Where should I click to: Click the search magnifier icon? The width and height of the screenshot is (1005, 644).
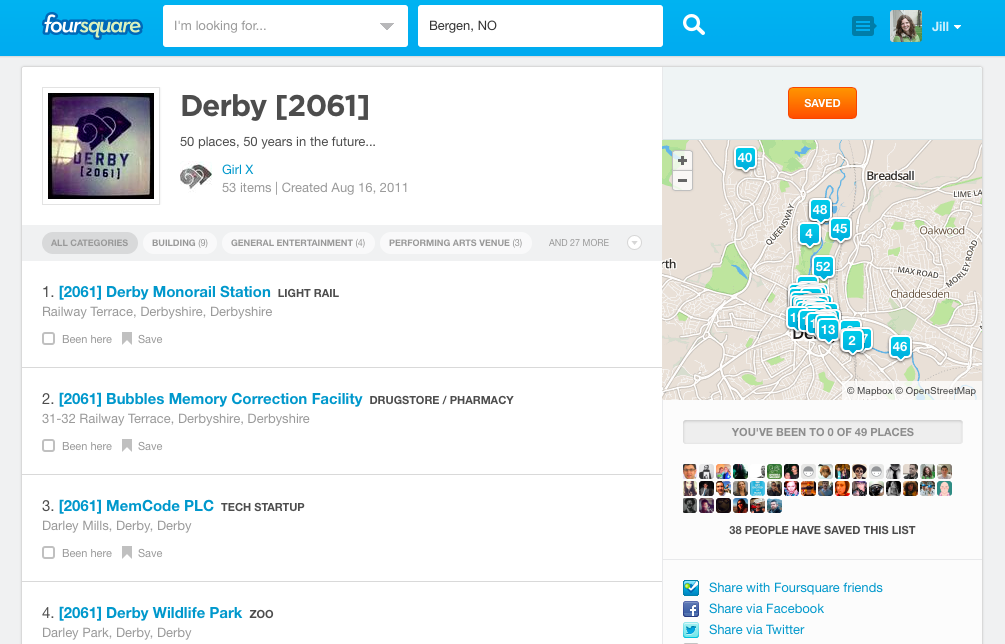click(694, 26)
